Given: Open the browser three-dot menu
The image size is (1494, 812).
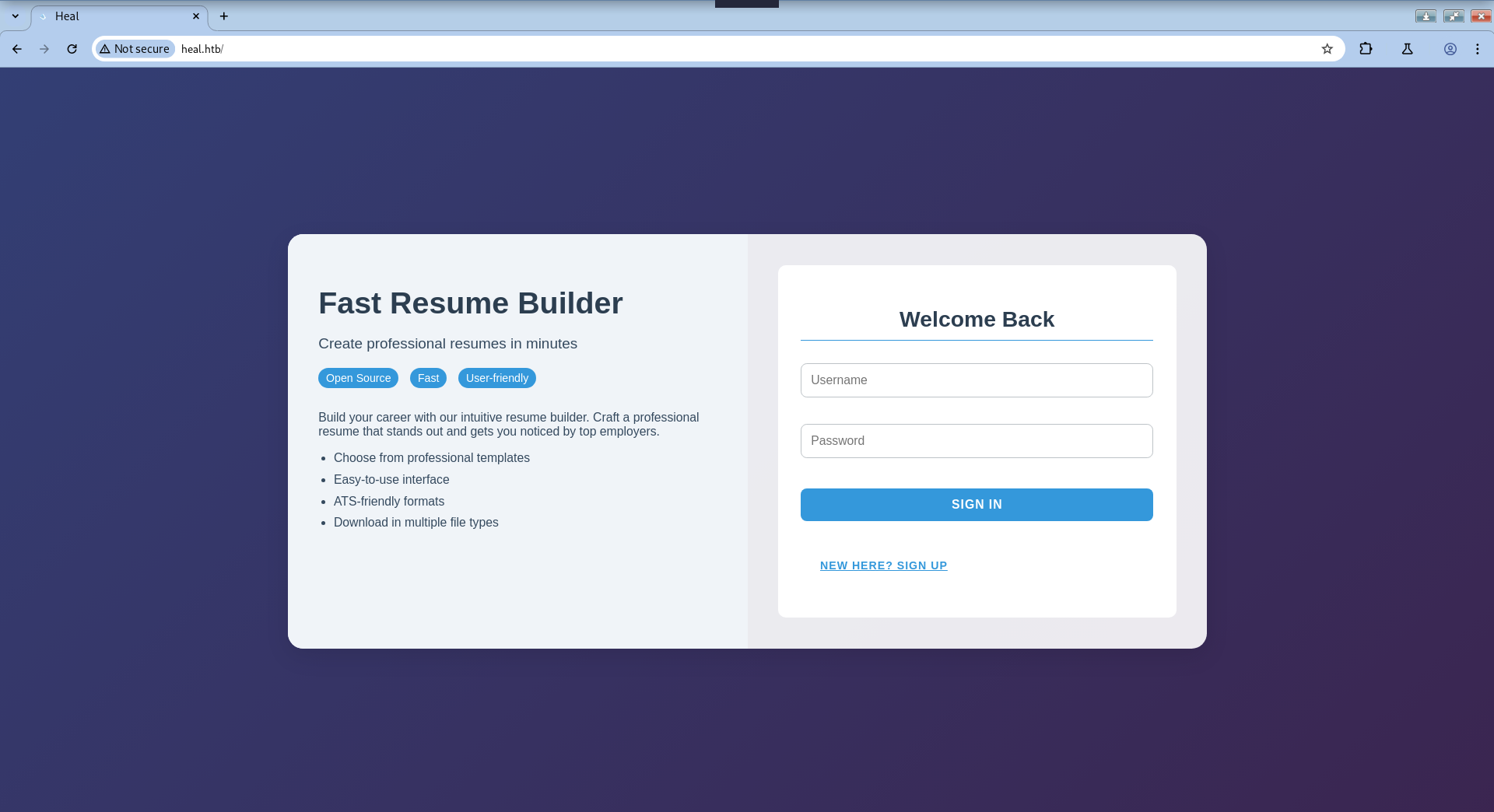Looking at the screenshot, I should tap(1478, 48).
